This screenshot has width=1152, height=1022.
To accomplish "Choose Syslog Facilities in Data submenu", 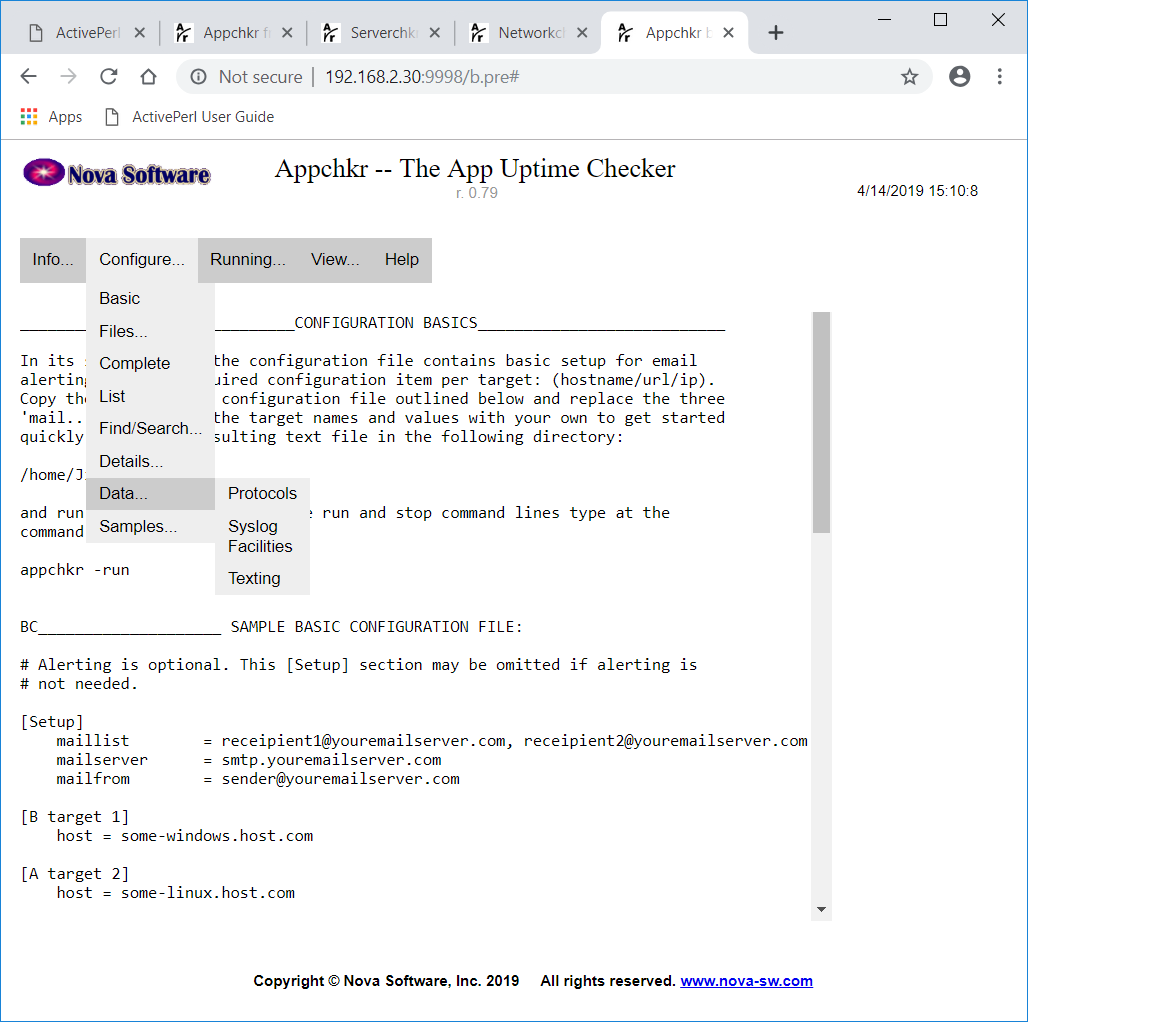I will [262, 536].
